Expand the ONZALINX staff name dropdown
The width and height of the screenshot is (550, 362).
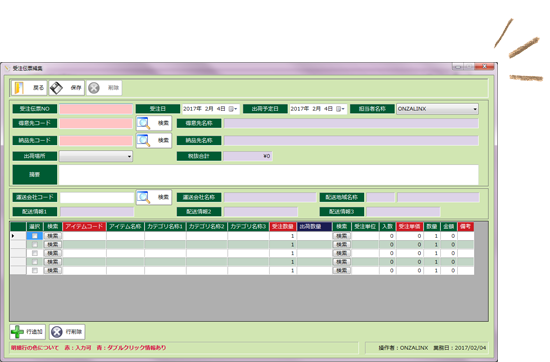(x=475, y=109)
